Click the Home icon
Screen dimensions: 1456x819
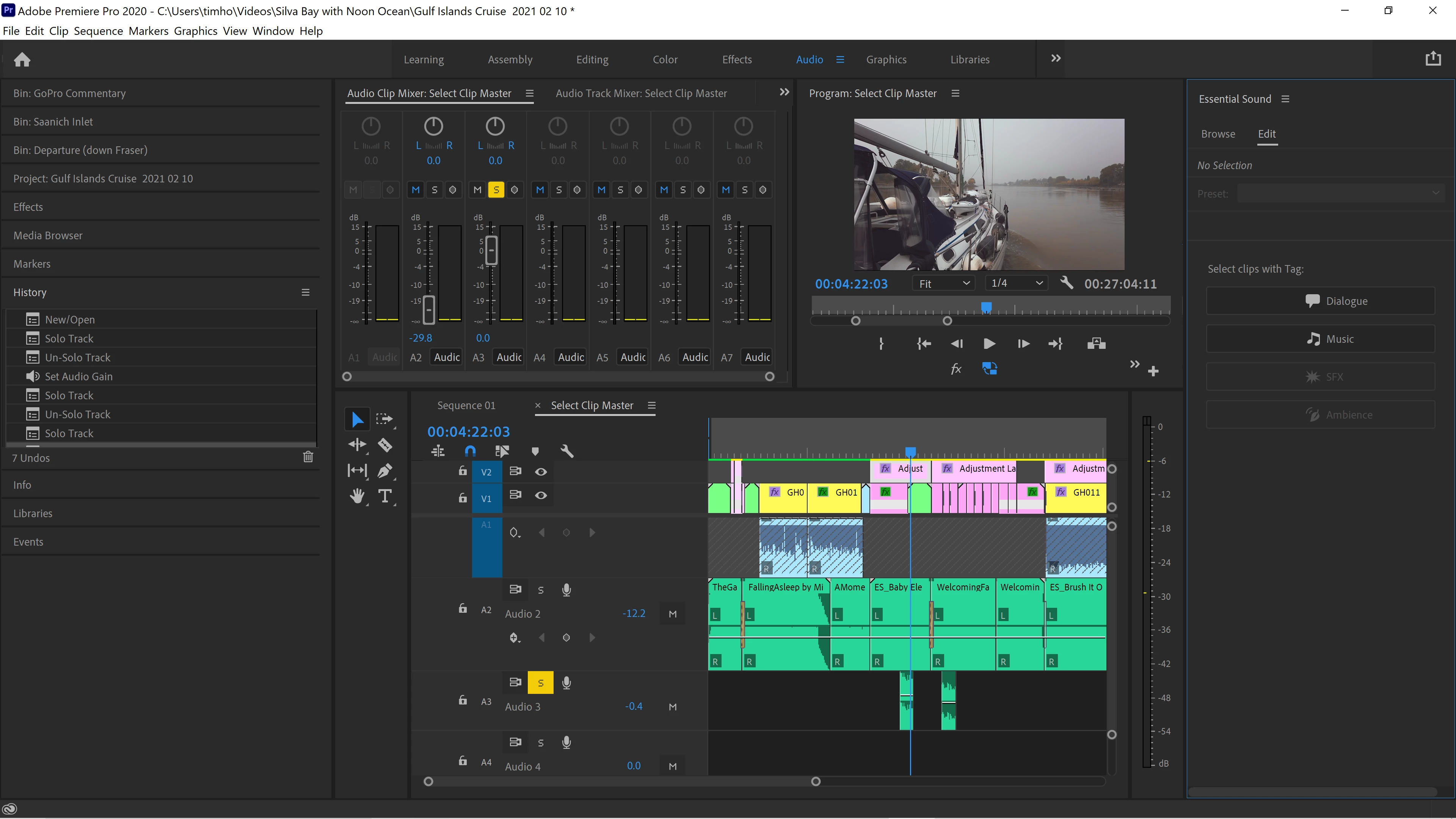tap(22, 60)
